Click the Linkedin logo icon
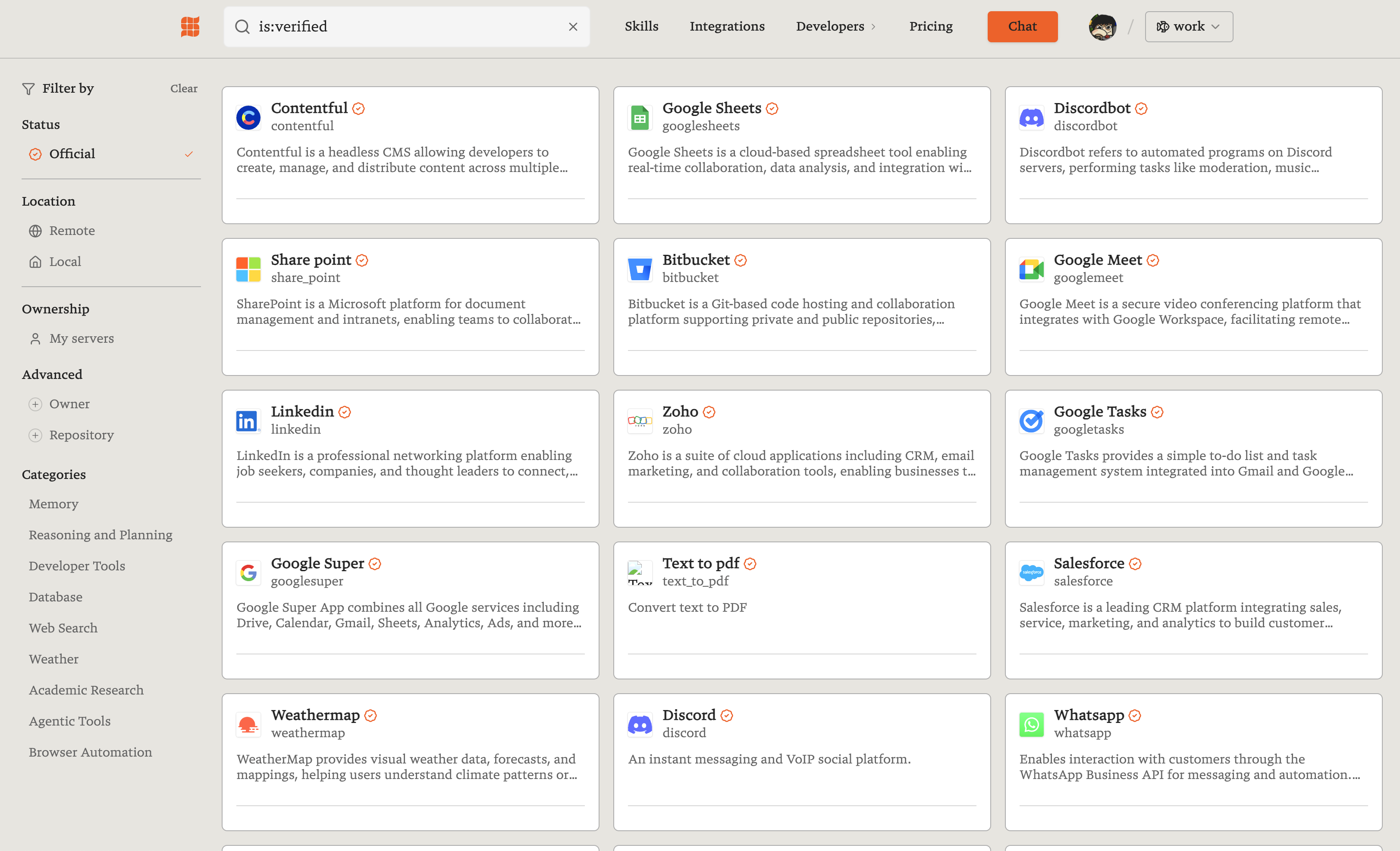The height and width of the screenshot is (851, 1400). (248, 421)
